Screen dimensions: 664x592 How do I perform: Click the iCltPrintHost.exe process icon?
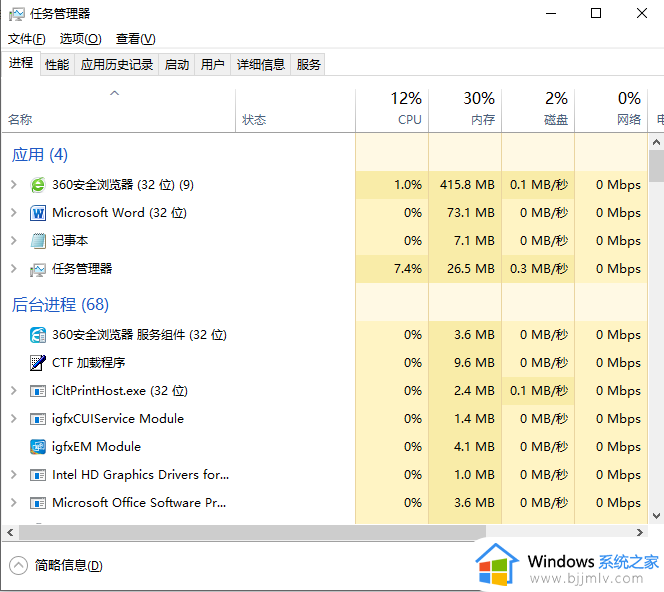coord(38,391)
